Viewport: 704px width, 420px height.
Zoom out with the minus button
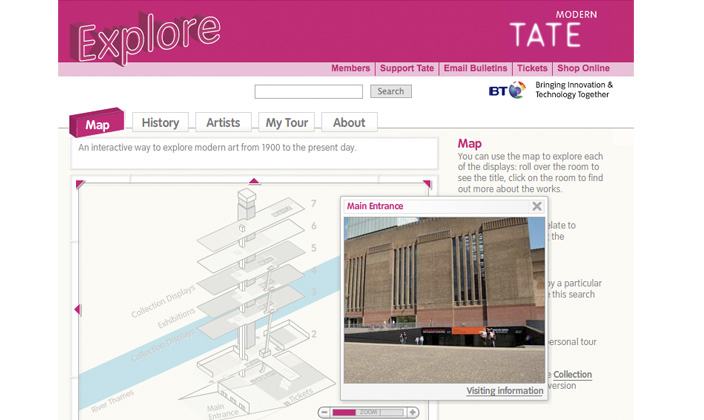325,412
